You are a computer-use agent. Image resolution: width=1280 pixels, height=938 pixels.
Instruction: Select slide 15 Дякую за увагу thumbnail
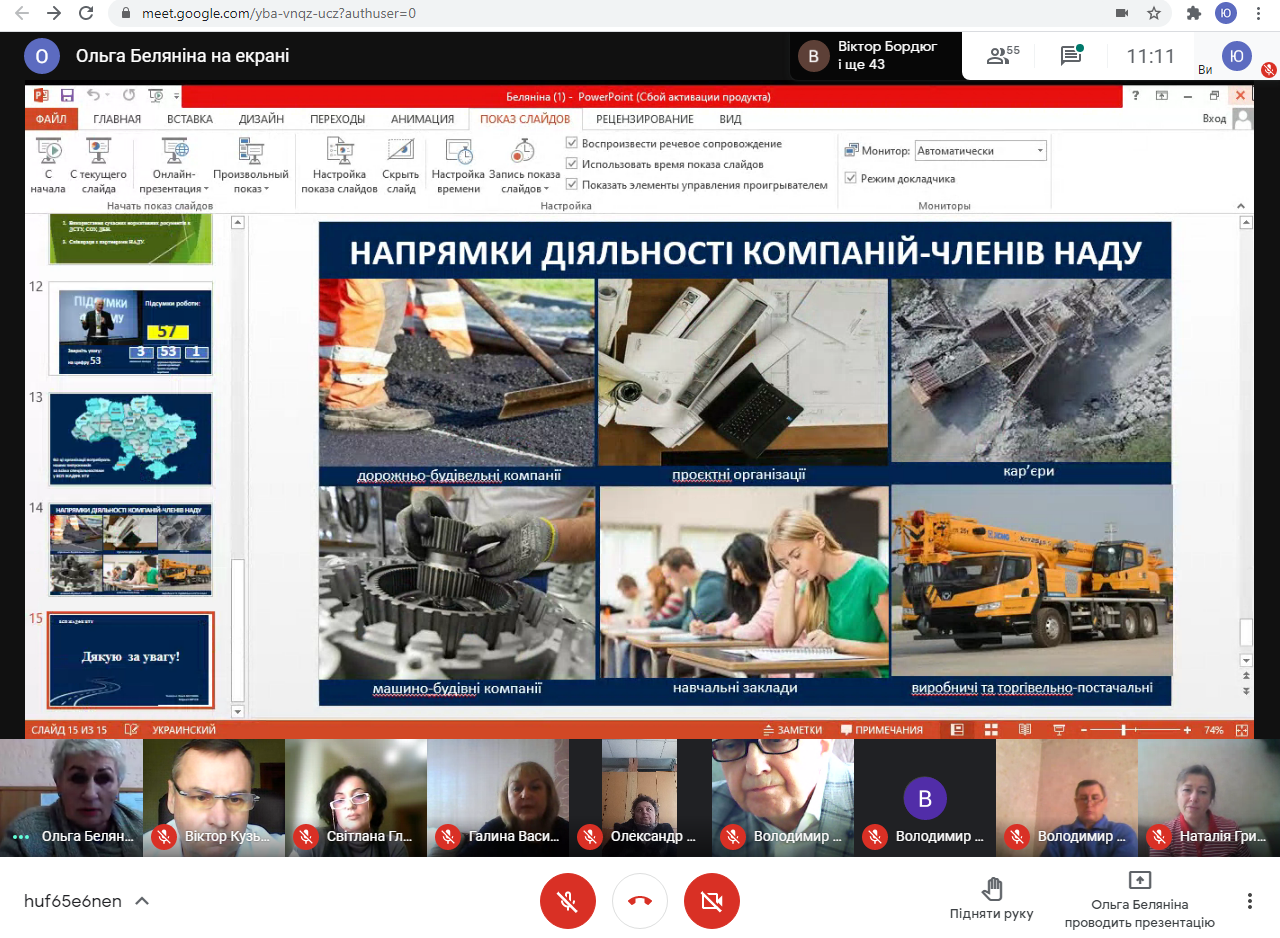[130, 660]
